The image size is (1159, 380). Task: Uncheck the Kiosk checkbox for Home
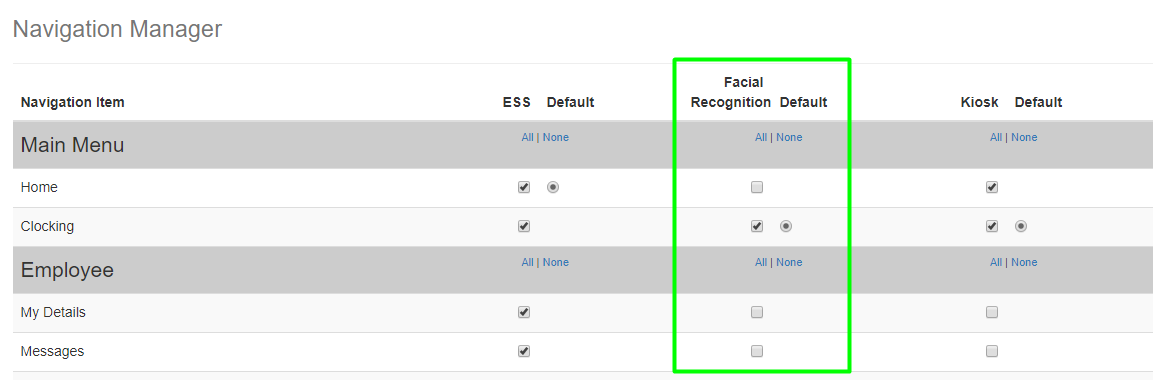pos(992,187)
